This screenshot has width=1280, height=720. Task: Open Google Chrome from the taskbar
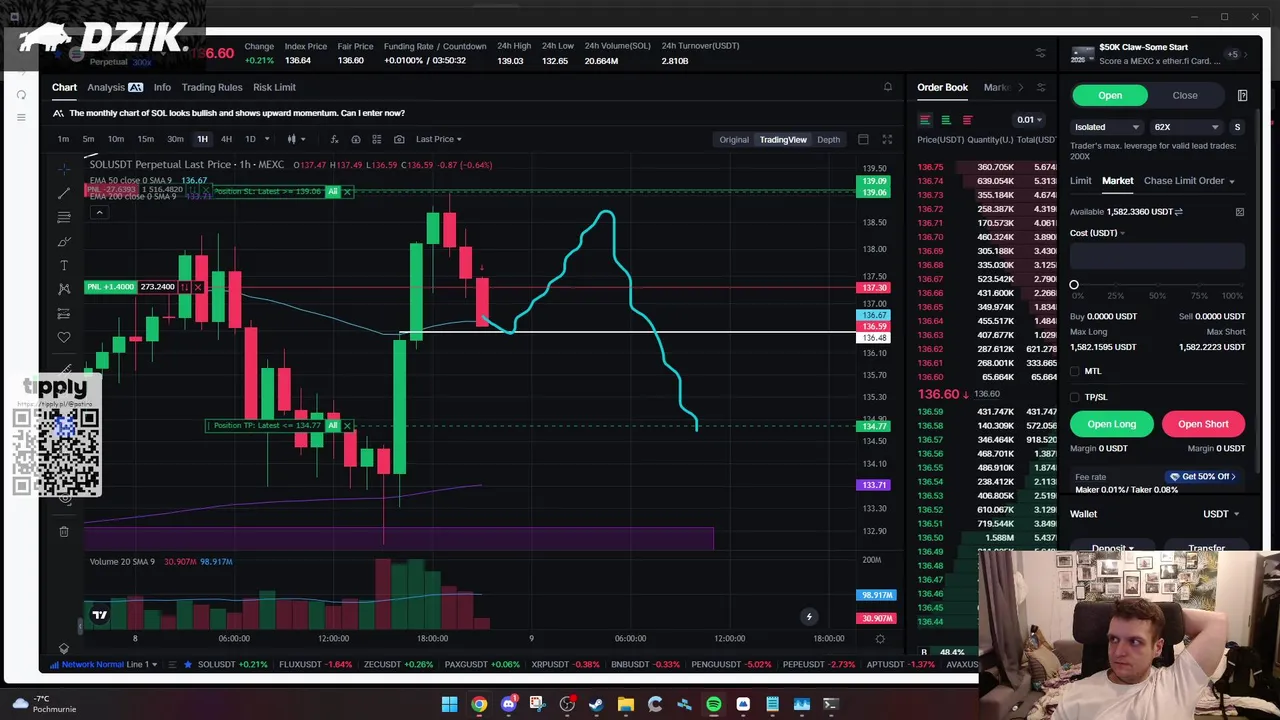click(x=479, y=704)
